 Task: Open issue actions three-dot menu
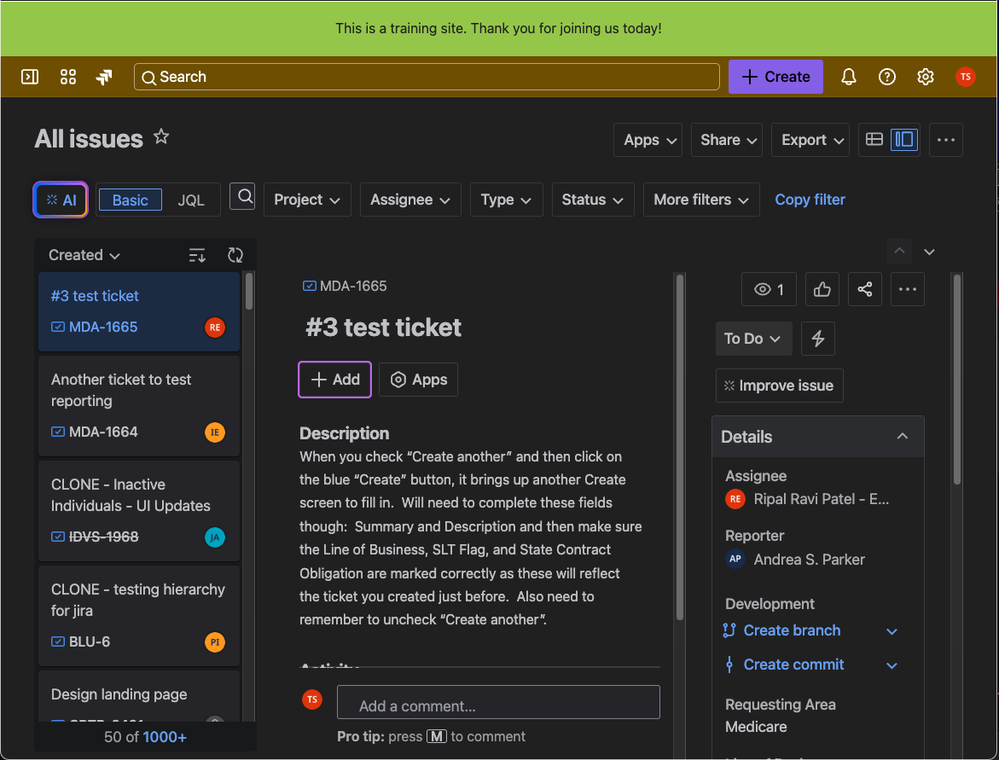click(x=907, y=290)
